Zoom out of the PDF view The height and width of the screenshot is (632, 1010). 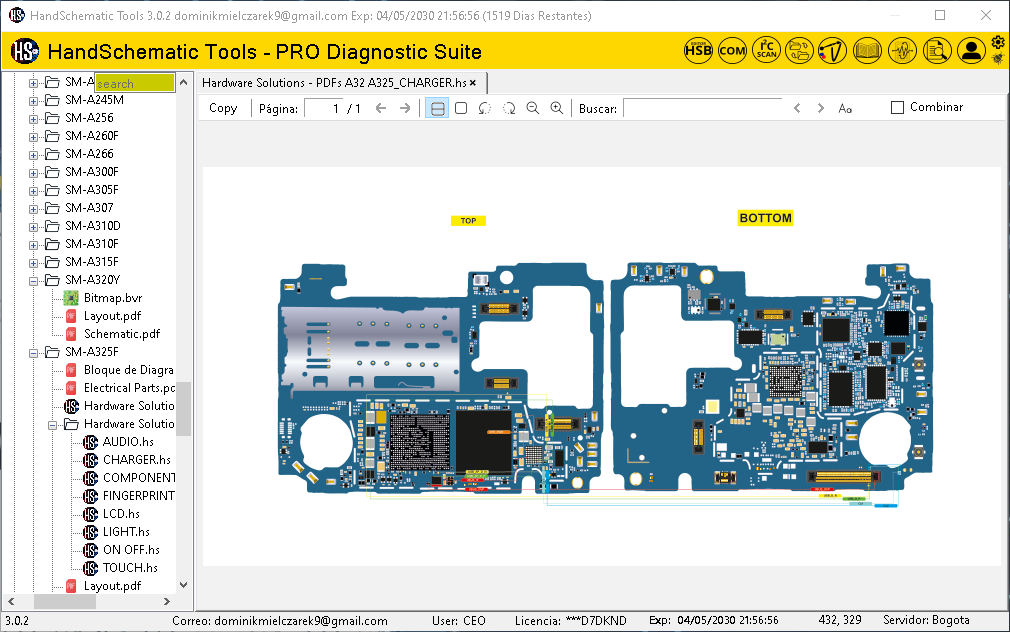coord(533,108)
